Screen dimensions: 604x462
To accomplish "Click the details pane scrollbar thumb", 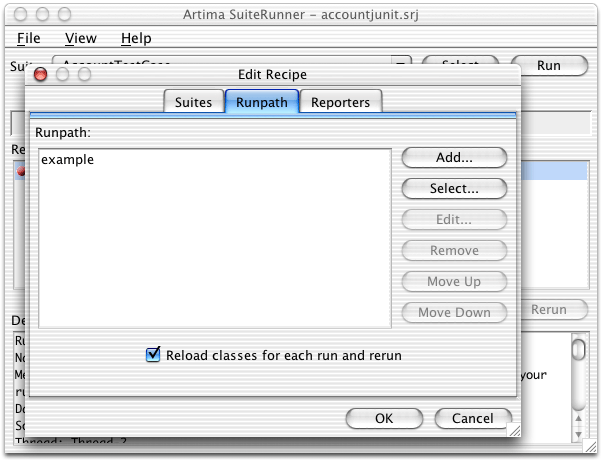I will [x=578, y=349].
